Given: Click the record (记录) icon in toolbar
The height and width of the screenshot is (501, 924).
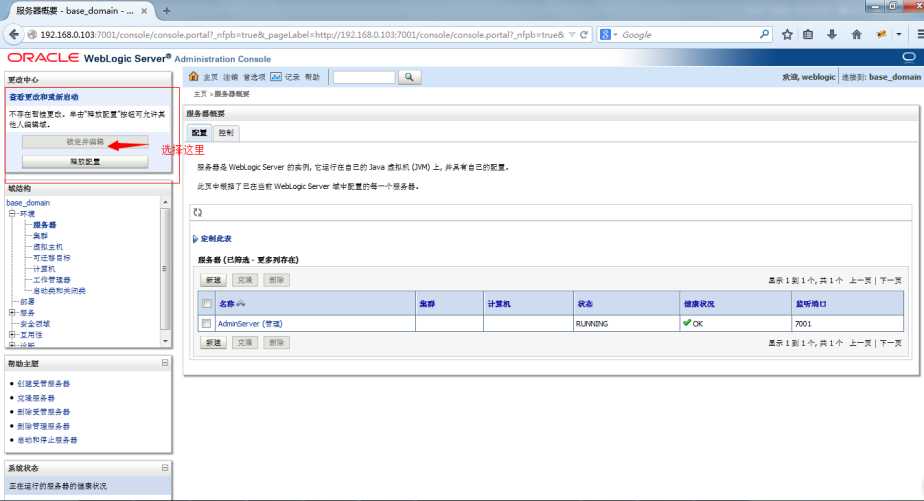Looking at the screenshot, I should click(x=276, y=77).
